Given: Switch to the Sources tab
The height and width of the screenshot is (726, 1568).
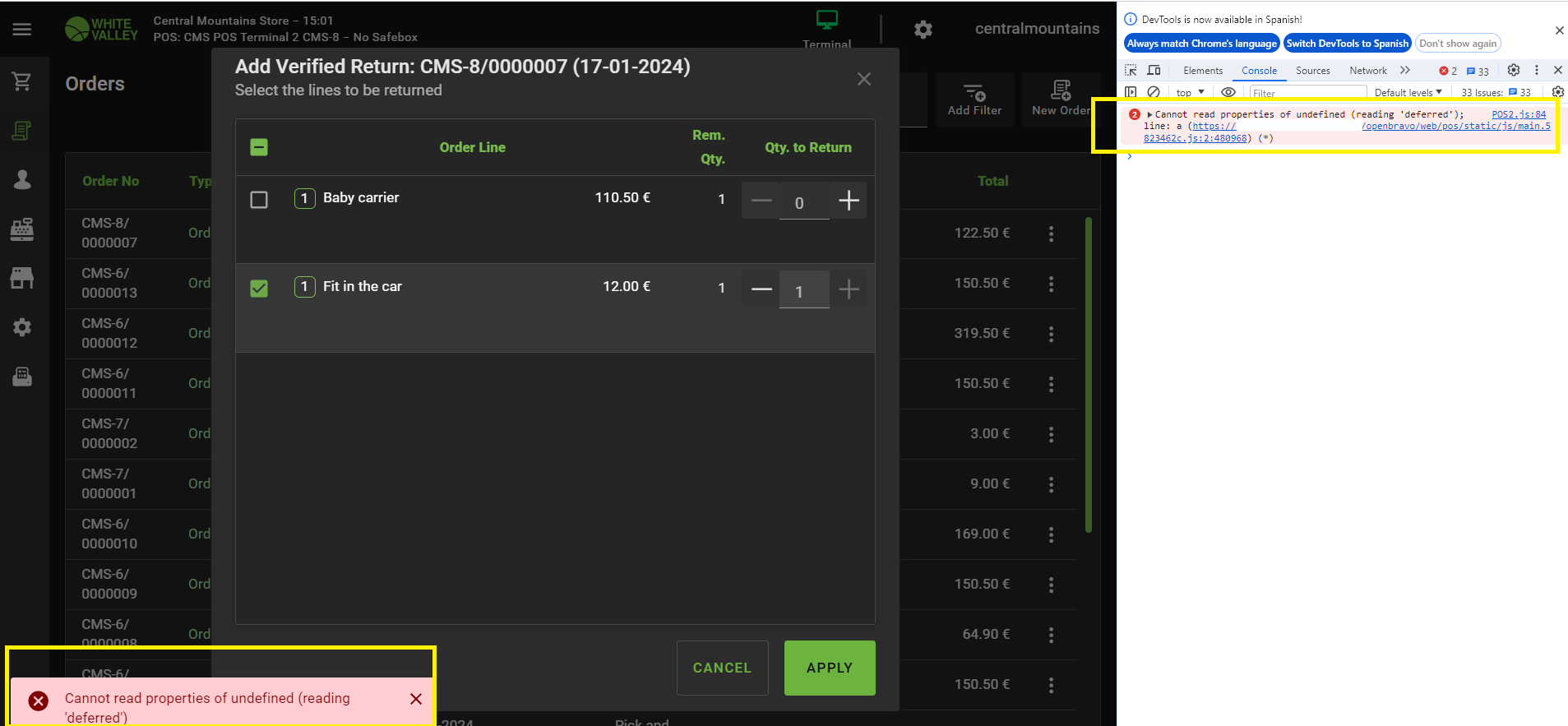Looking at the screenshot, I should [x=1313, y=71].
